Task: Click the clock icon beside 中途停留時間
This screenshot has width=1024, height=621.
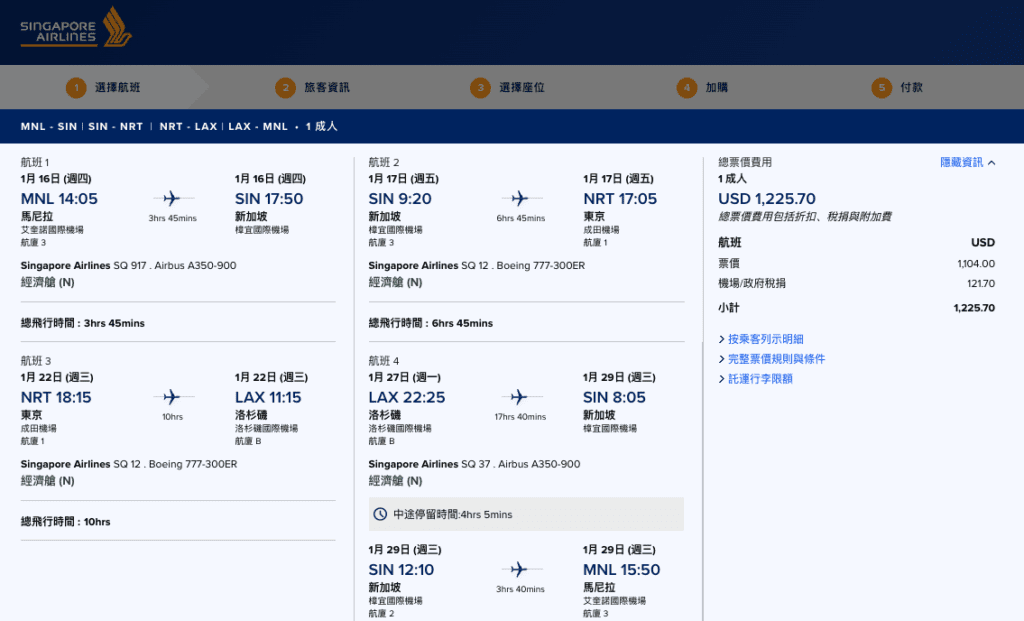Action: point(380,514)
